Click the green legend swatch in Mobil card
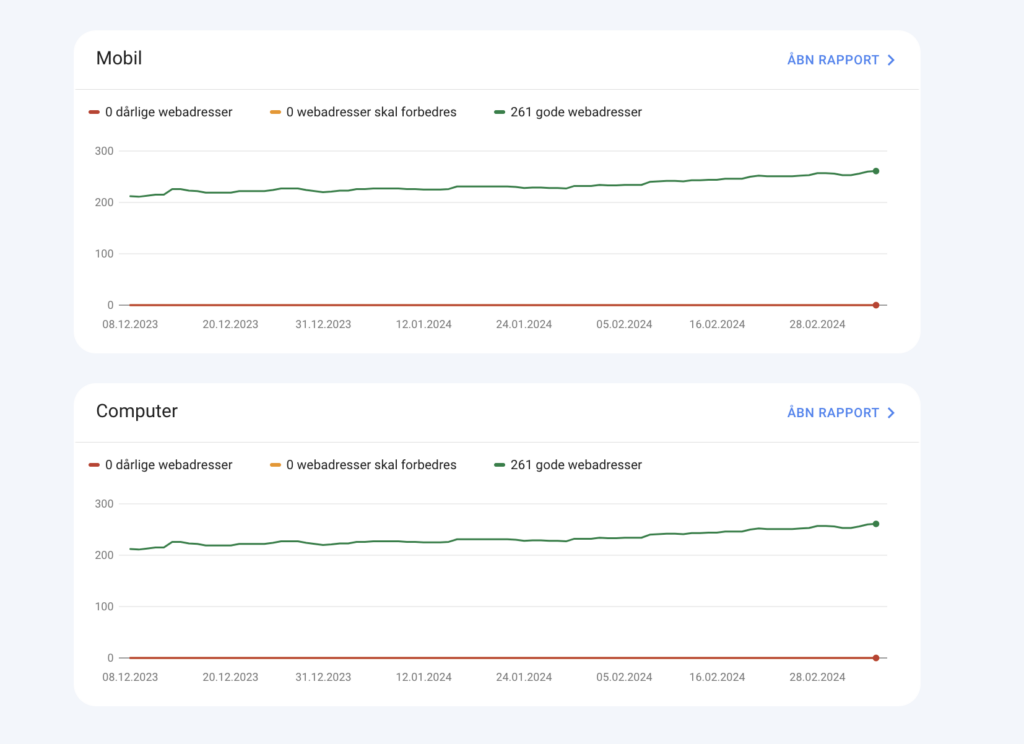1024x744 pixels. (x=500, y=112)
